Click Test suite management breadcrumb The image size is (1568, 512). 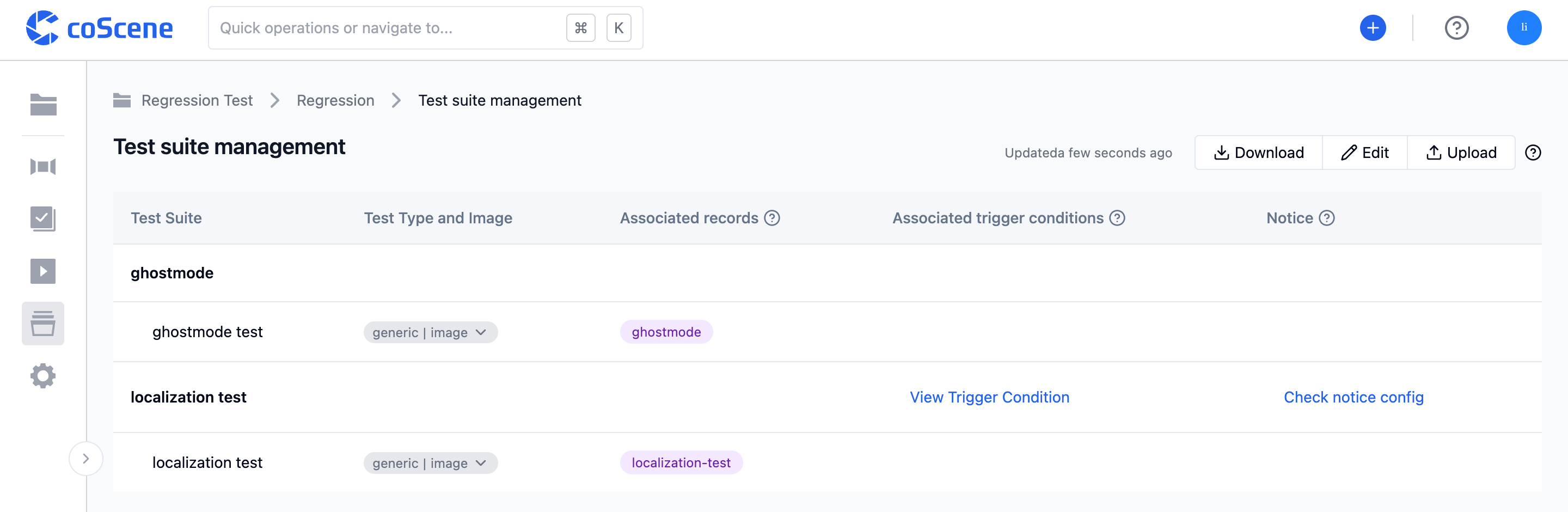tap(500, 100)
